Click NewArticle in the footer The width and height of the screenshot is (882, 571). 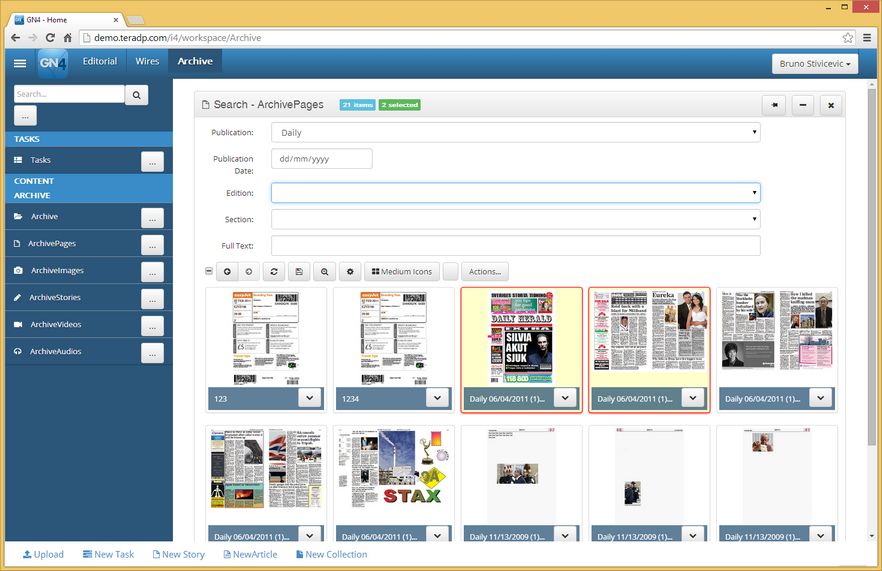pyautogui.click(x=250, y=554)
